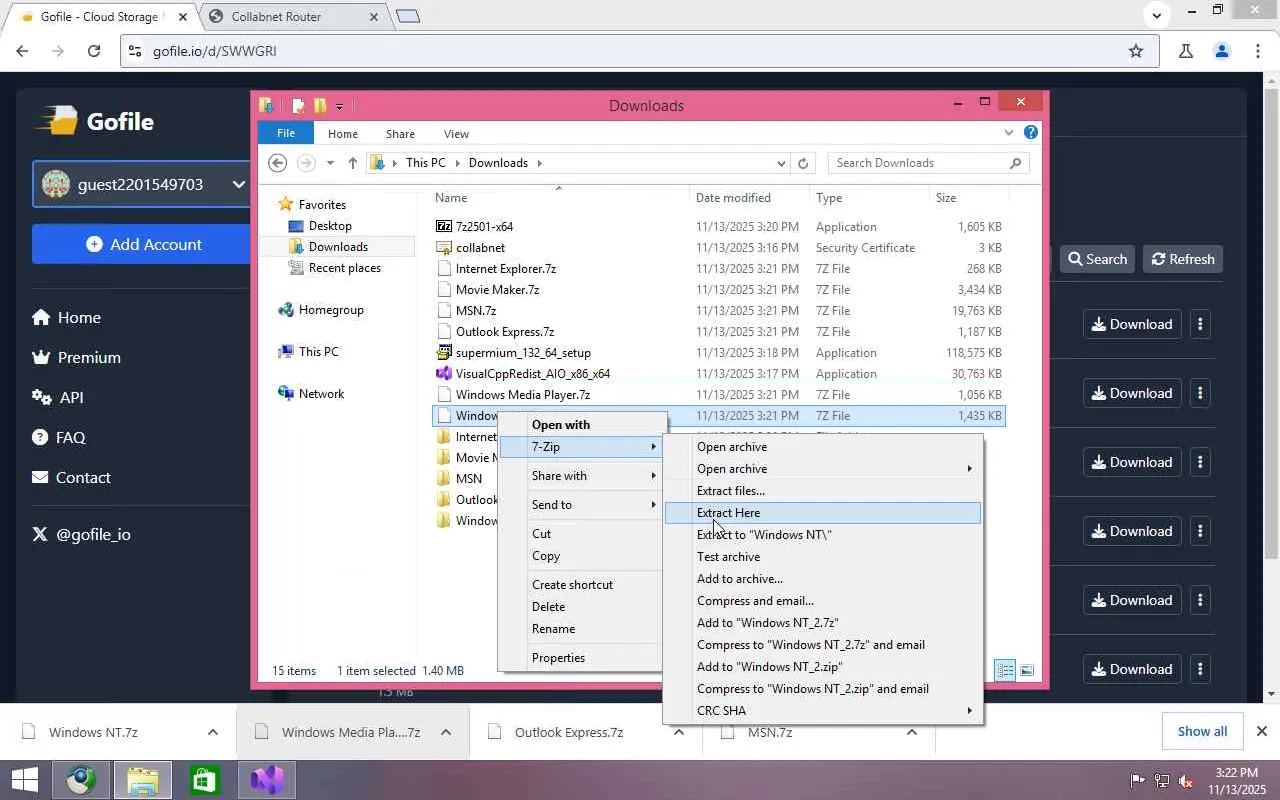Open the browser profile avatar icon
Image resolution: width=1280 pixels, height=800 pixels.
point(1222,51)
